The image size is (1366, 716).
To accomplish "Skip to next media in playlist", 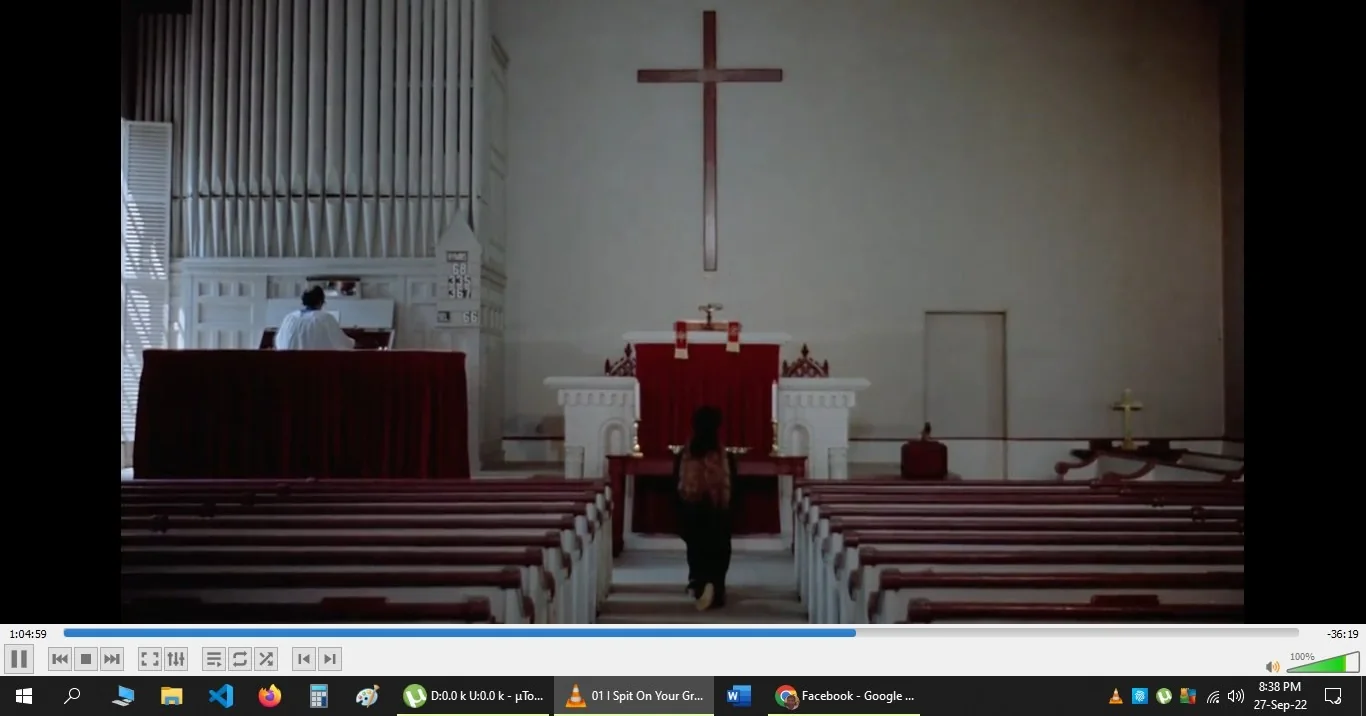I will pos(112,659).
